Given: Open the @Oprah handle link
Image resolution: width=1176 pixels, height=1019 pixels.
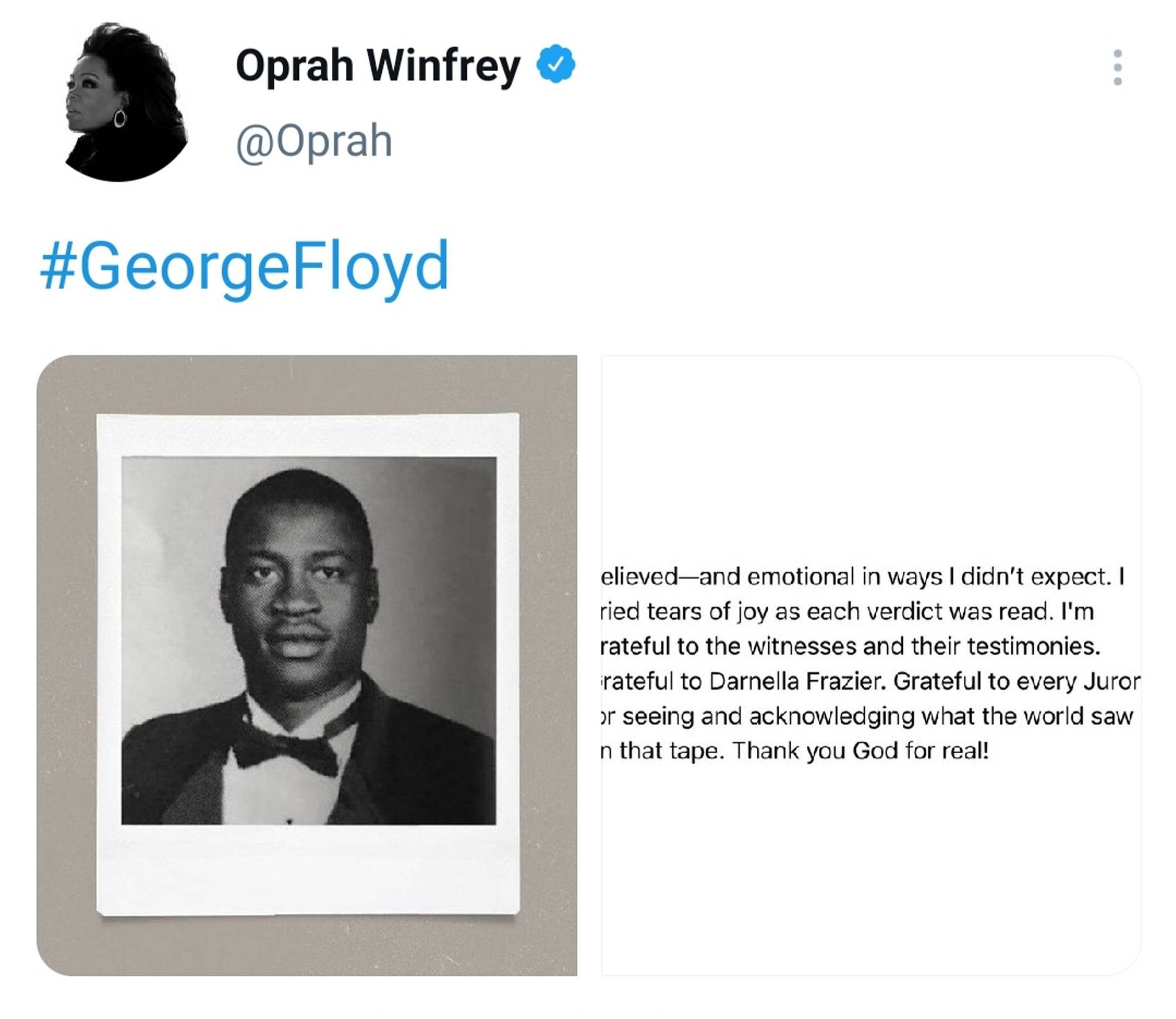Looking at the screenshot, I should [x=314, y=142].
